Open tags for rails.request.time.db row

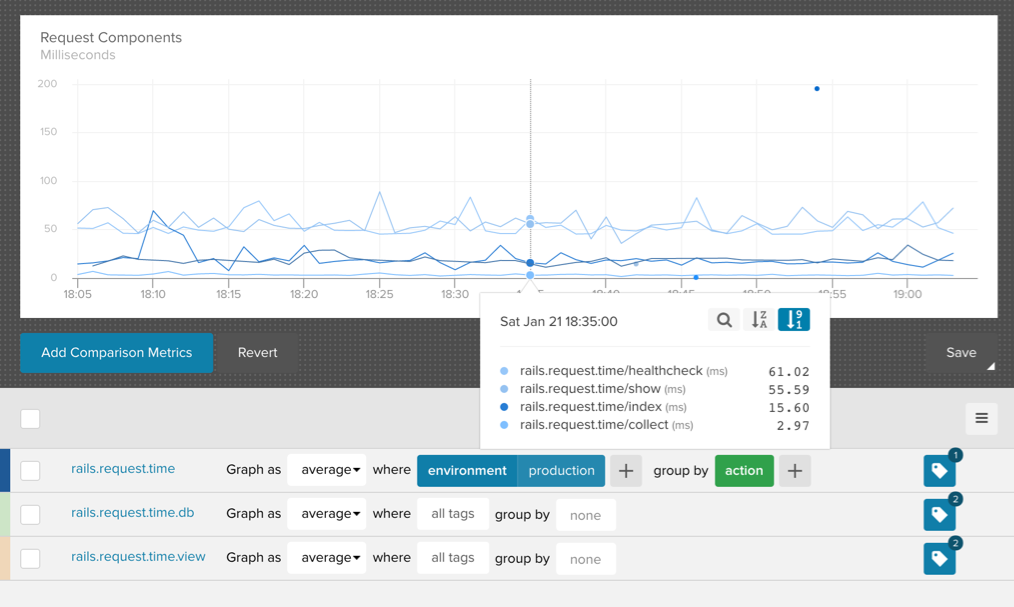coord(939,515)
